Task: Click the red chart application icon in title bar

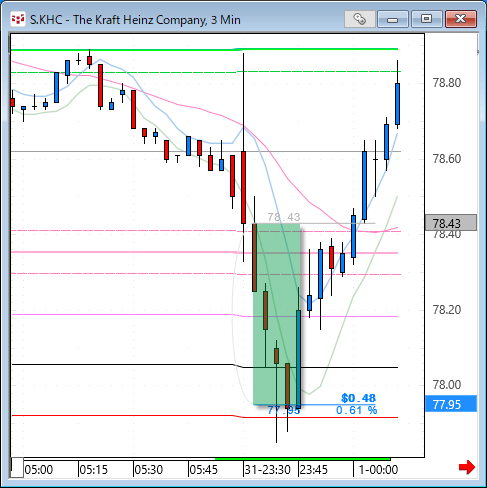Action: pyautogui.click(x=18, y=19)
